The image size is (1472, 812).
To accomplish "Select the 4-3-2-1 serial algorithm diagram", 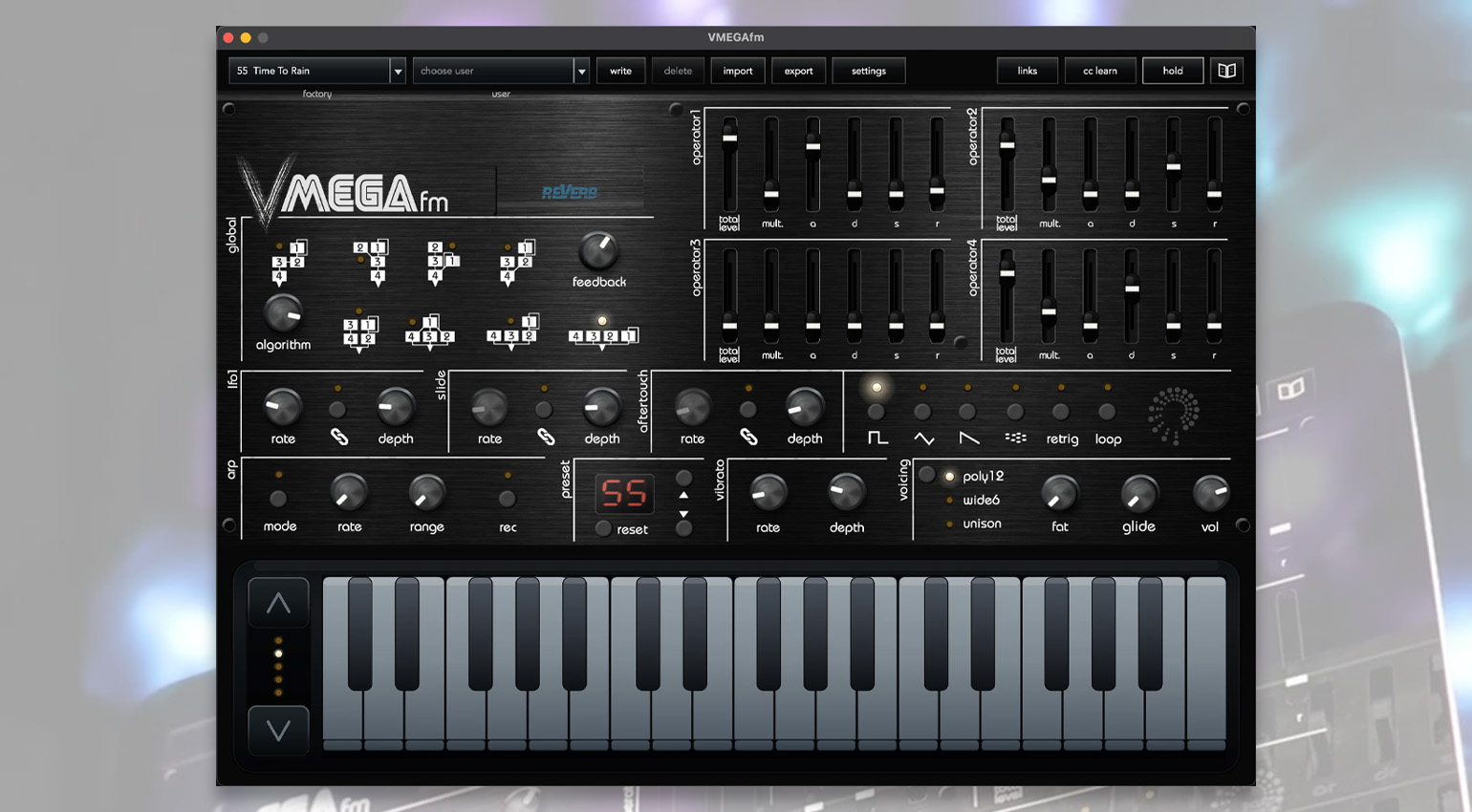I will click(x=602, y=336).
